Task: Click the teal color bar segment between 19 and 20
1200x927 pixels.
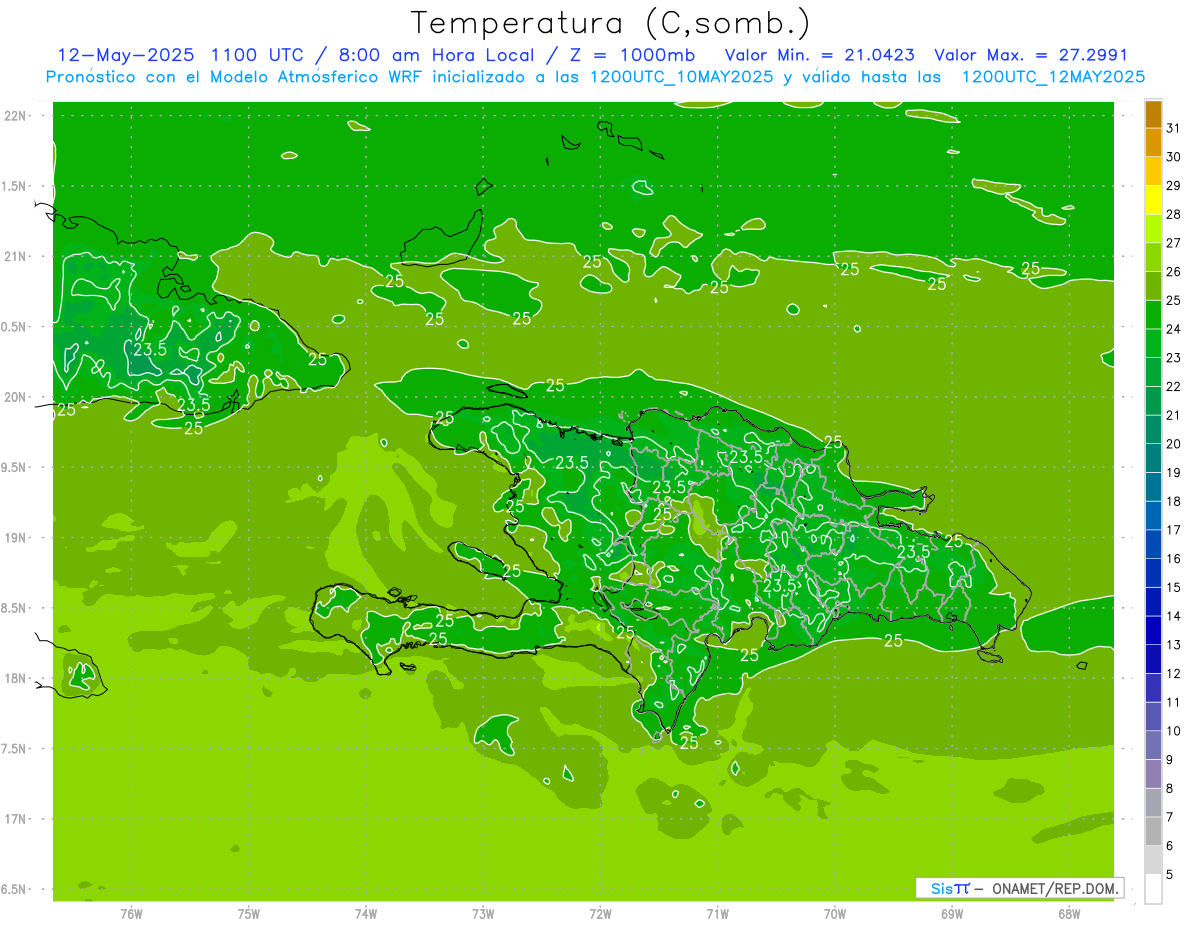Action: point(1153,458)
